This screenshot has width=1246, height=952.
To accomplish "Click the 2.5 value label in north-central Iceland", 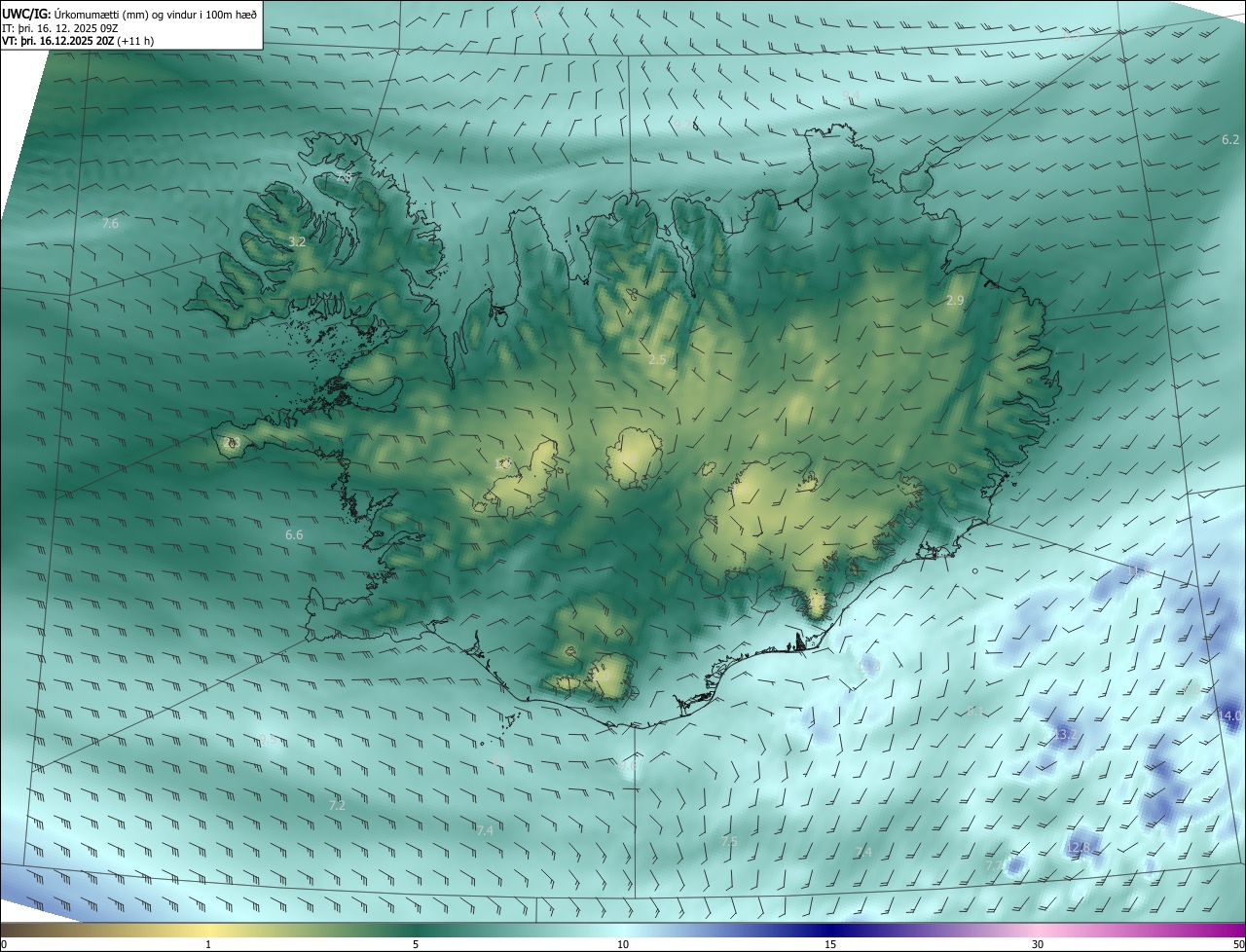I will click(x=657, y=360).
